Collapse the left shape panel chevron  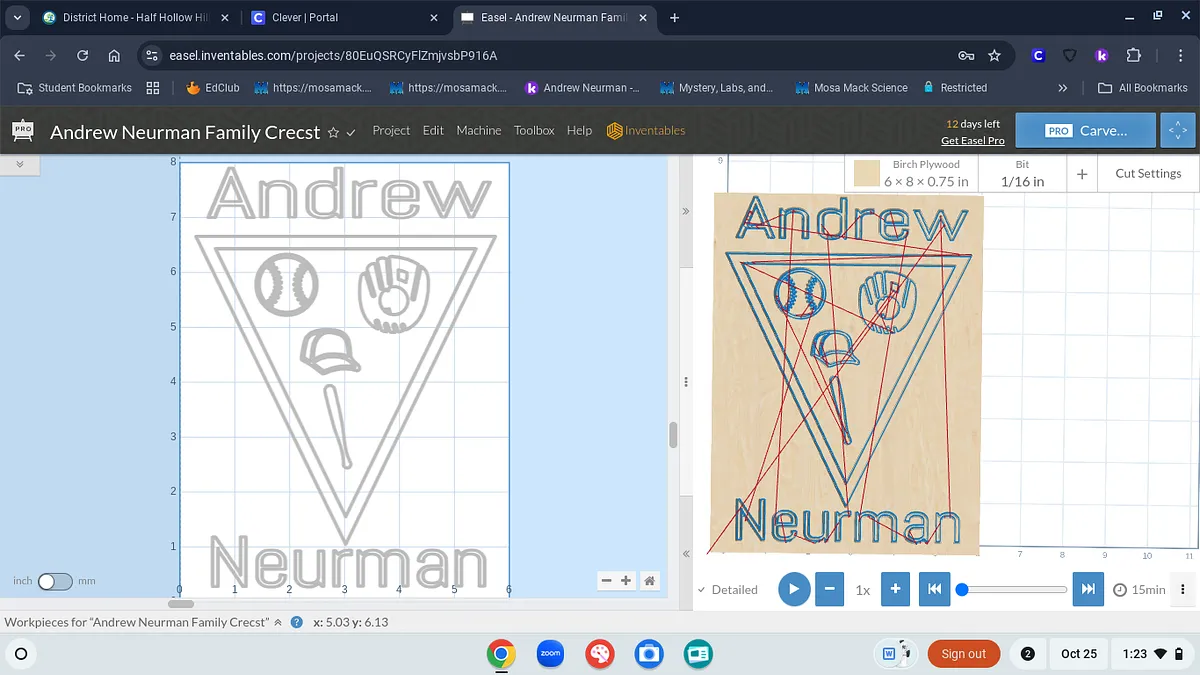tap(19, 163)
